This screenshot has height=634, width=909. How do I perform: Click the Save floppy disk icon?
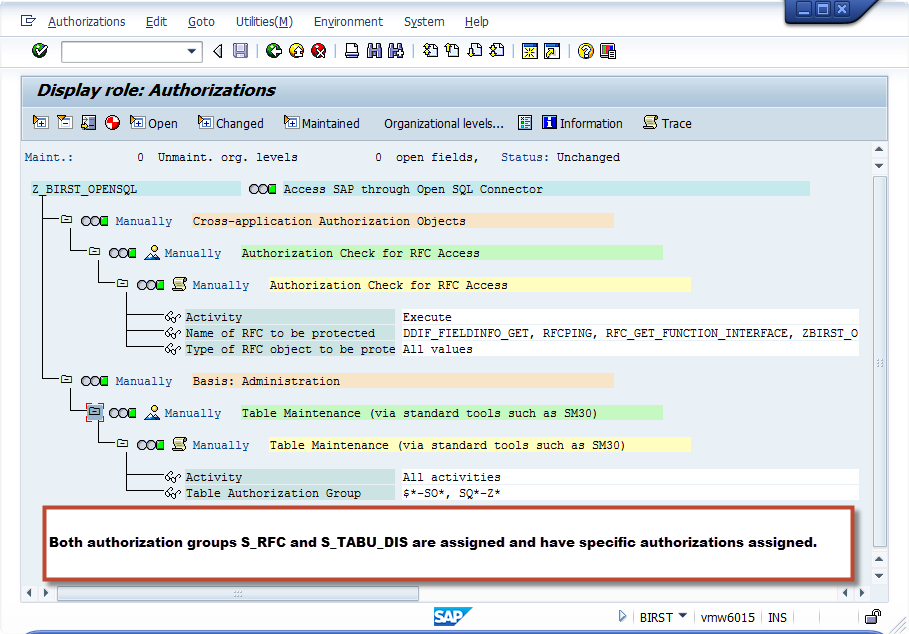tap(241, 51)
